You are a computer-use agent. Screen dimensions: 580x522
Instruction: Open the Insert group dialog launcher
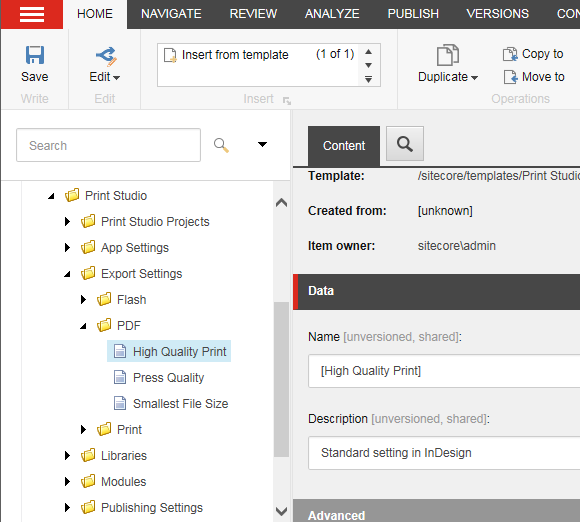[287, 100]
